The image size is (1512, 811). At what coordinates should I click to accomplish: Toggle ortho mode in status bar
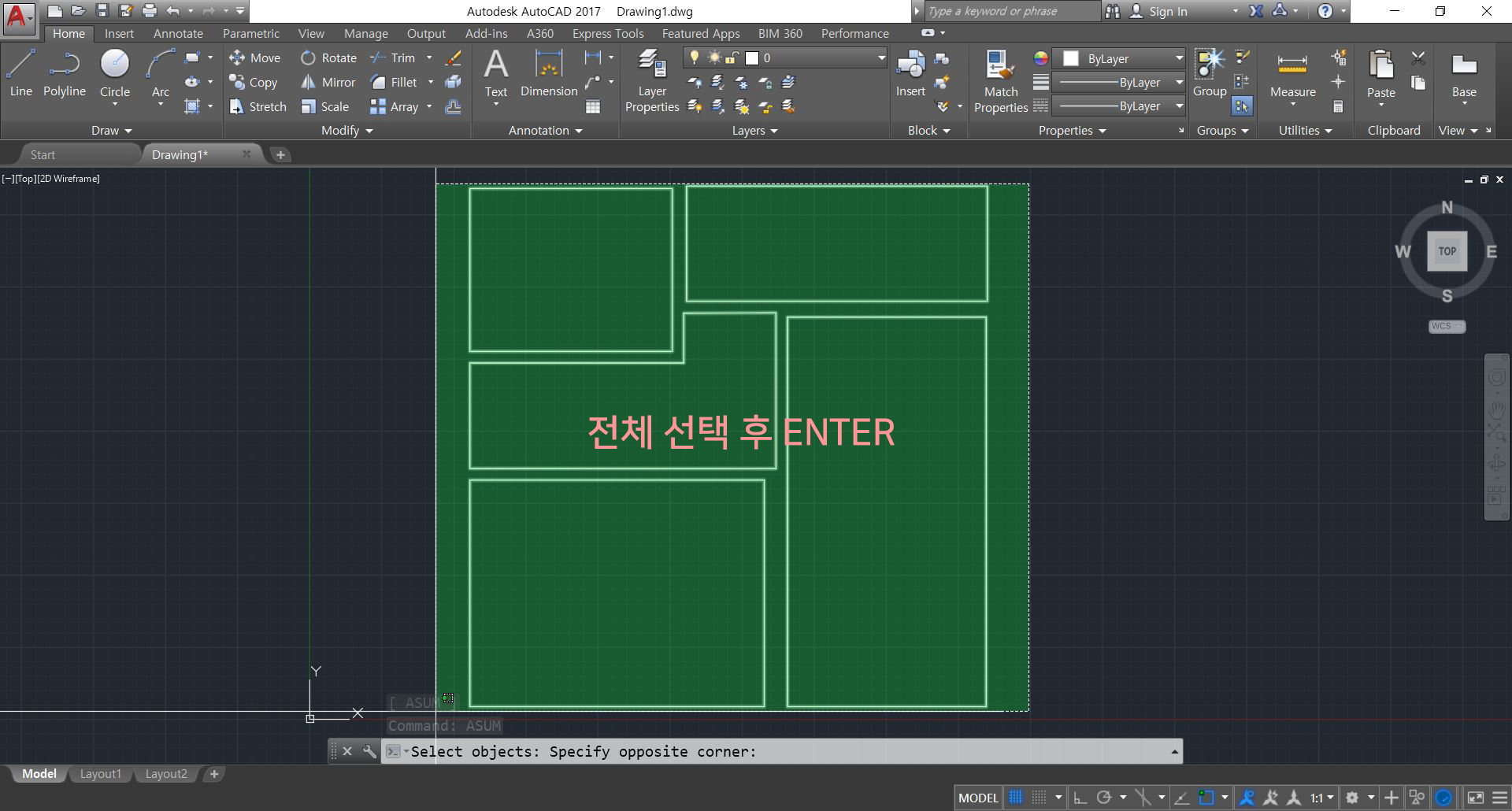click(1081, 798)
